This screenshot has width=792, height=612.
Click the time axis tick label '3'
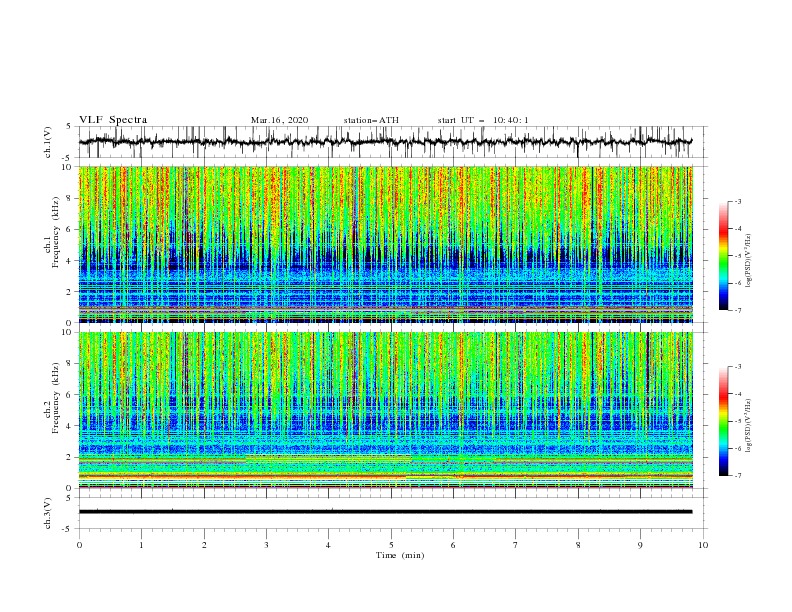[x=266, y=545]
